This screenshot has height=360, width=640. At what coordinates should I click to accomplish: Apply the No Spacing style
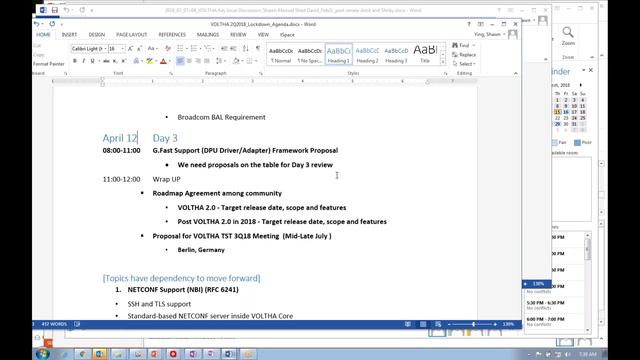pos(310,55)
